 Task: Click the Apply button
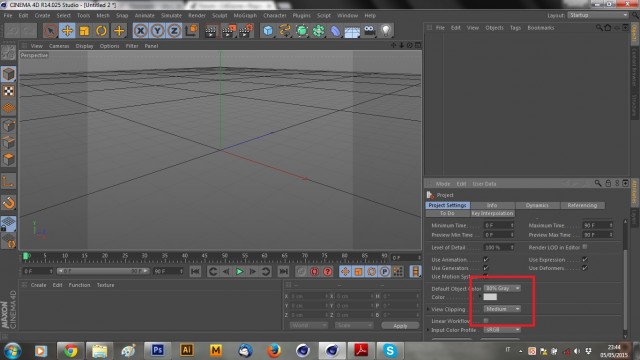coord(400,326)
